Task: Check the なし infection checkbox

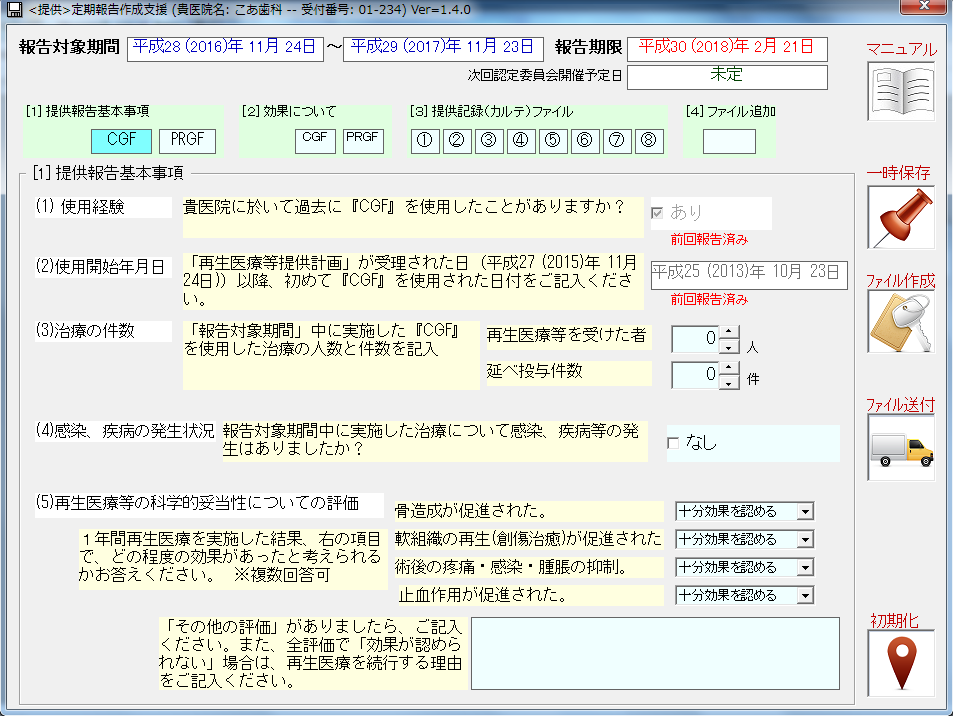Action: click(x=673, y=443)
